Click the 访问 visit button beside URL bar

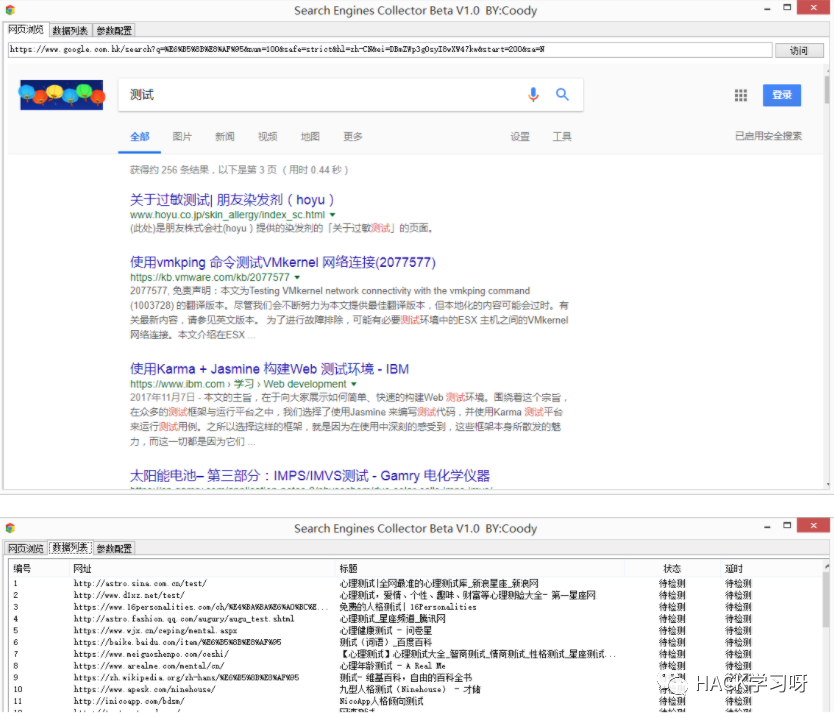(799, 51)
